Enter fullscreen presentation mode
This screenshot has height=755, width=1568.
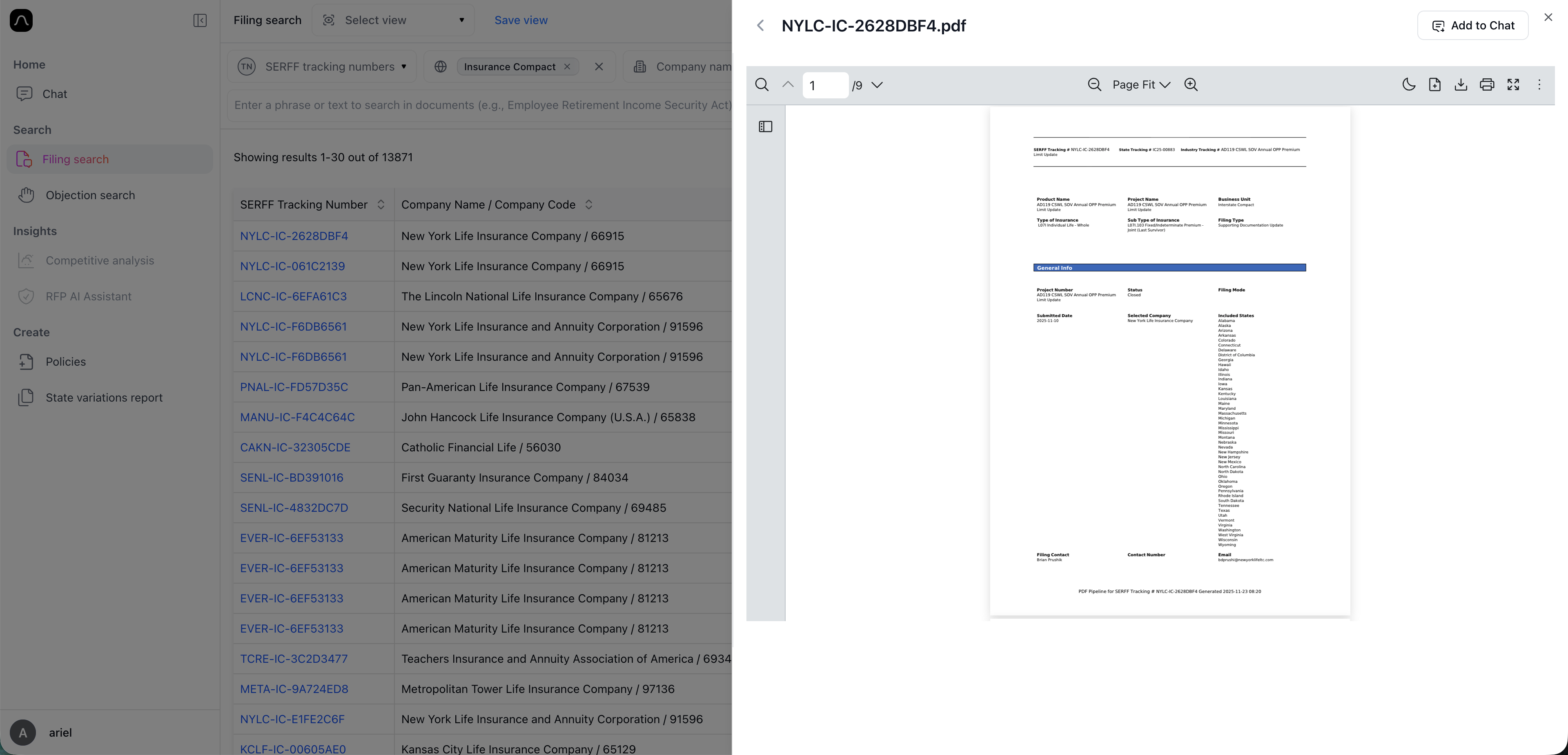[x=1513, y=84]
